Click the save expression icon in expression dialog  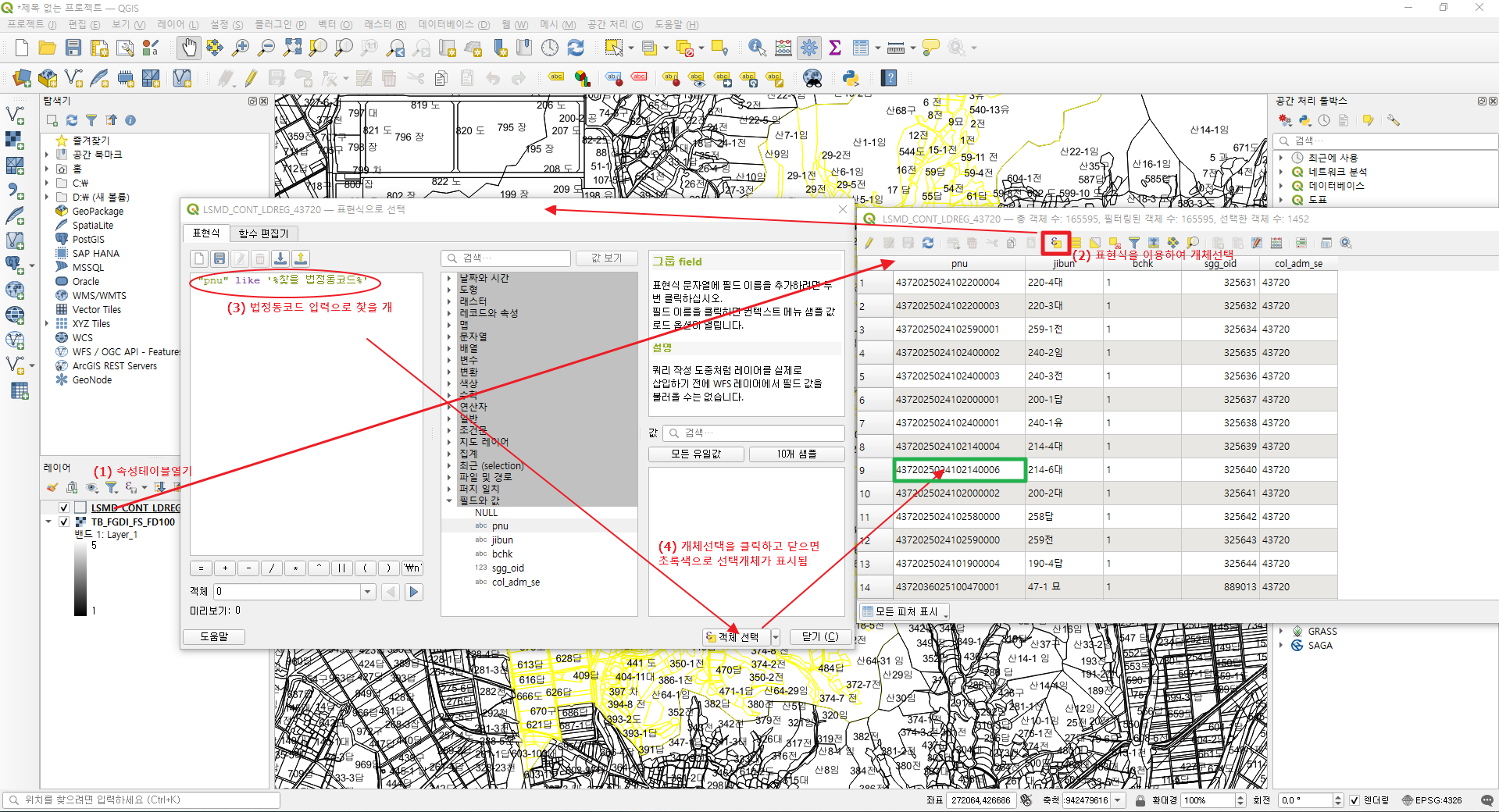pyautogui.click(x=219, y=258)
